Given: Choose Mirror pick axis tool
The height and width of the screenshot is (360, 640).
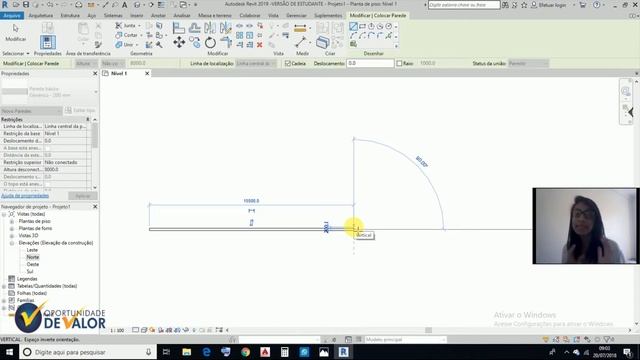Looking at the screenshot, I should 210,28.
